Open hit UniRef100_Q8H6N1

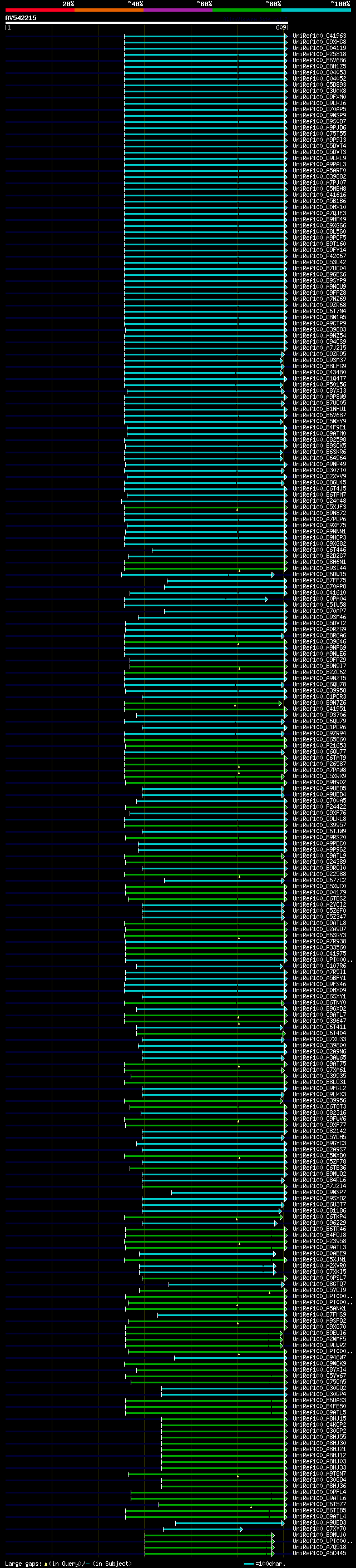pos(319,562)
